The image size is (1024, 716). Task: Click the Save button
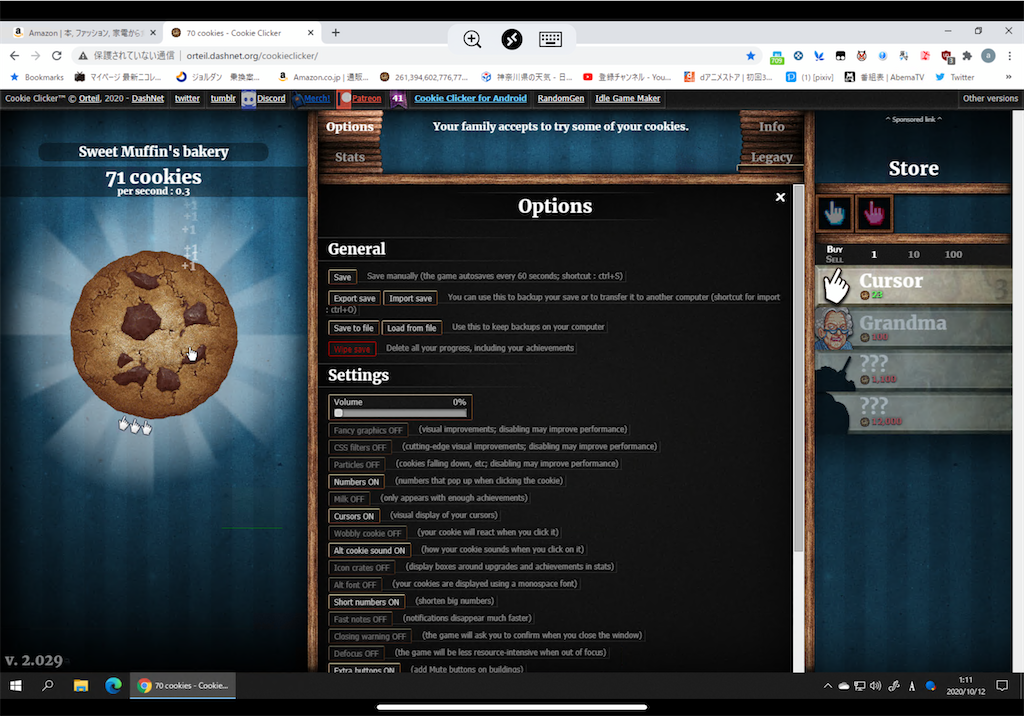[x=342, y=277]
